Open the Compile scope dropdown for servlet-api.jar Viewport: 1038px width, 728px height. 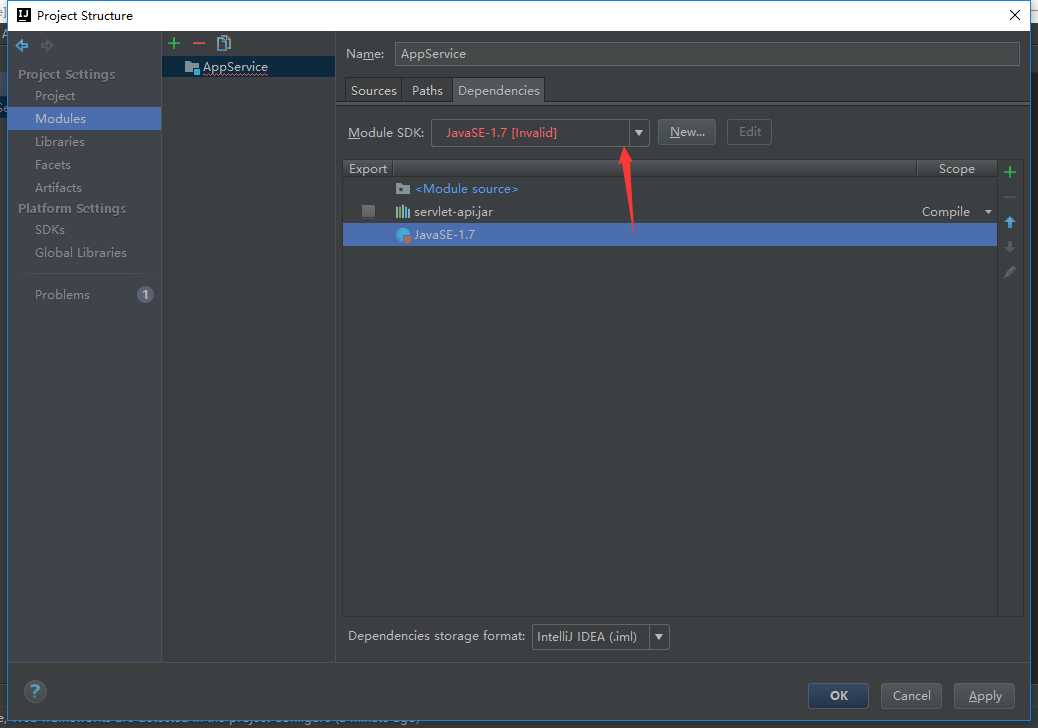pyautogui.click(x=988, y=212)
